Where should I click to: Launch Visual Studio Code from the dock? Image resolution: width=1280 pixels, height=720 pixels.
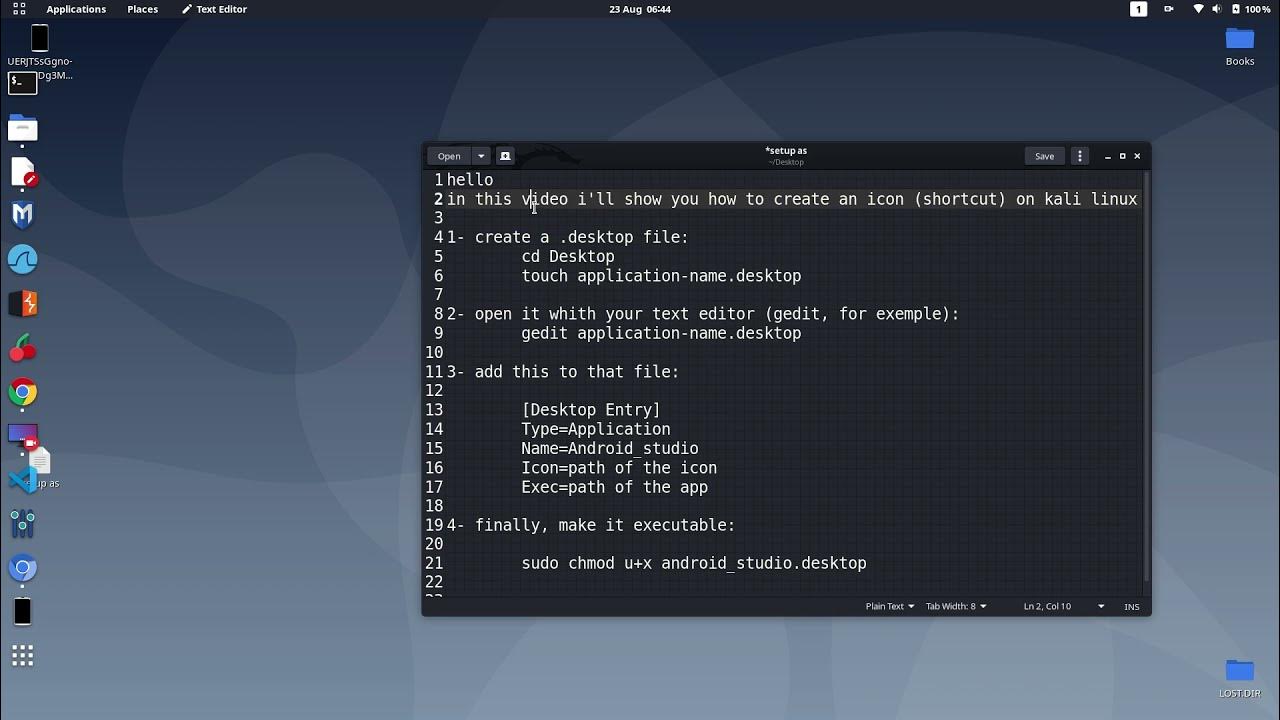(x=22, y=480)
